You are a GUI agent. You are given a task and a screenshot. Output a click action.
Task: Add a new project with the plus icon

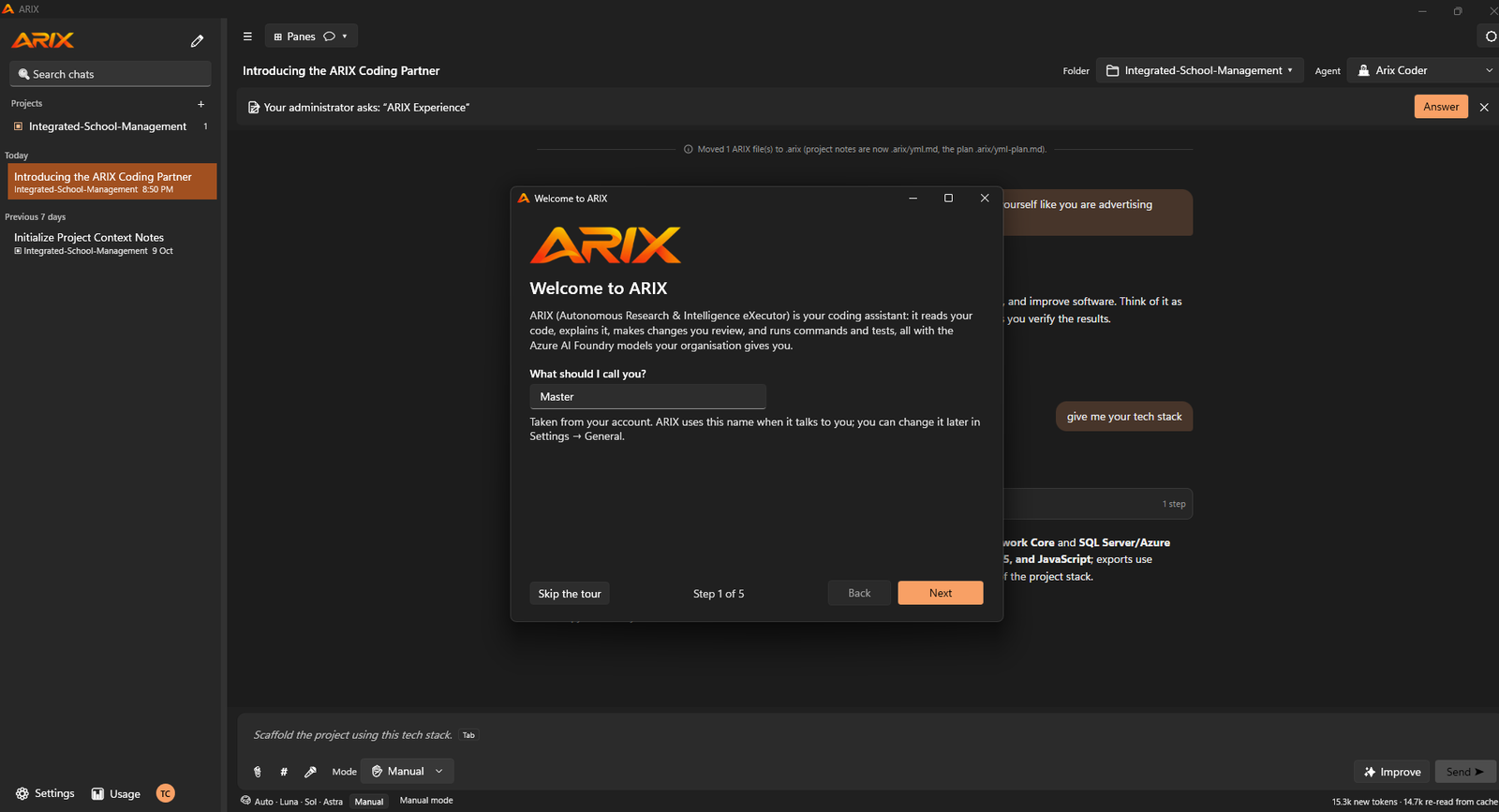click(x=200, y=104)
